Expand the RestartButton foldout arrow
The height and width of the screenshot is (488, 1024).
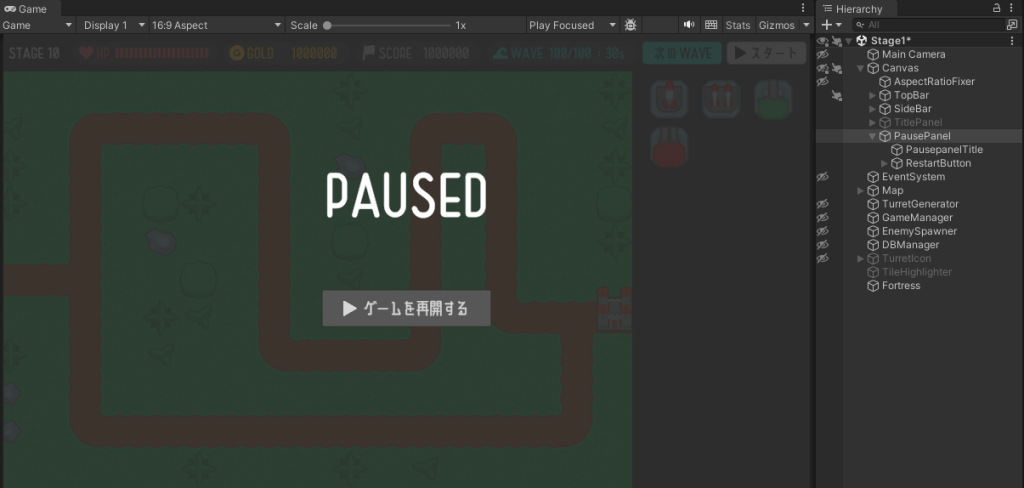(x=884, y=163)
